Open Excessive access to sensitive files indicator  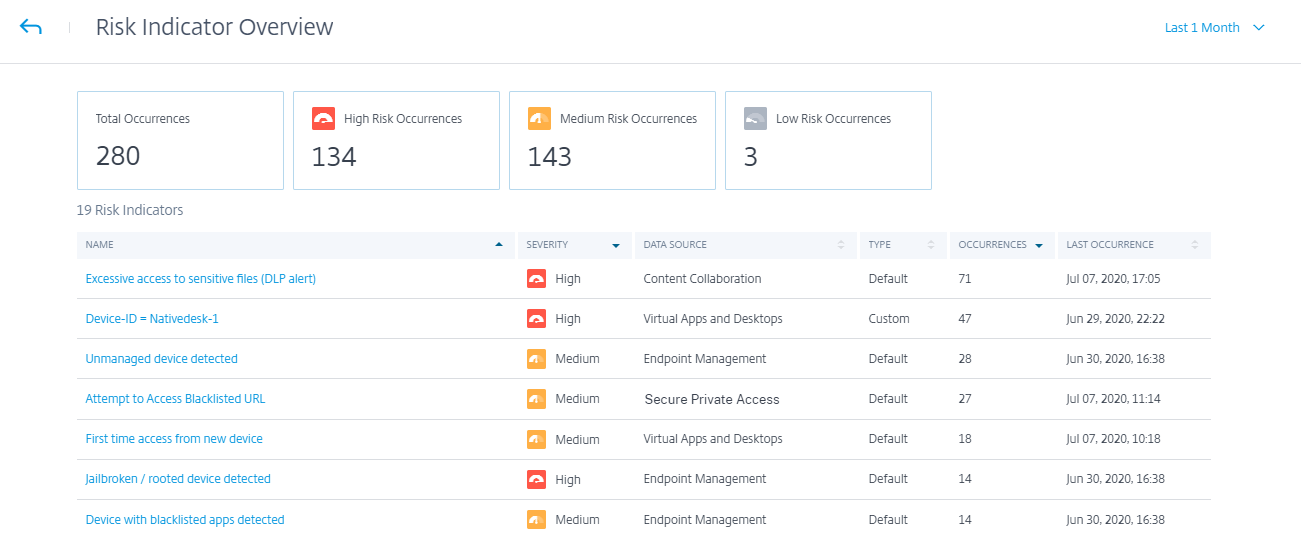[201, 279]
